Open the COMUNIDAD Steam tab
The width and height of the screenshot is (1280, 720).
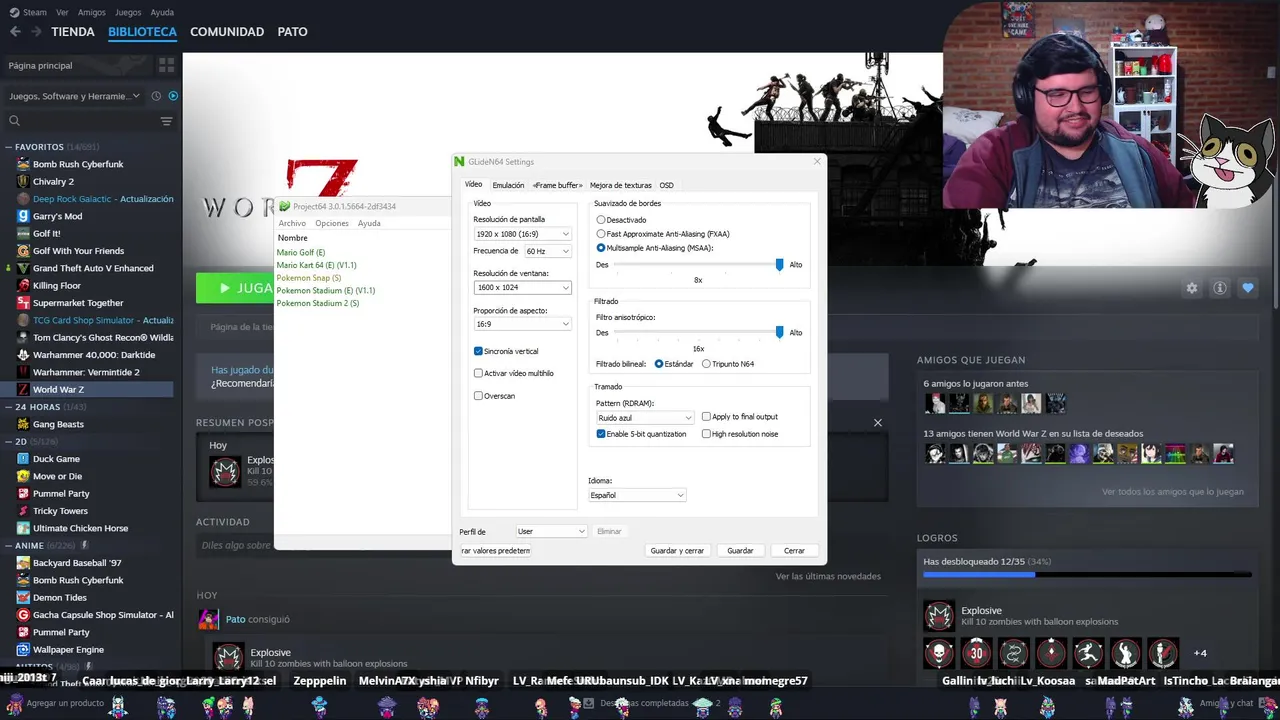click(x=227, y=32)
